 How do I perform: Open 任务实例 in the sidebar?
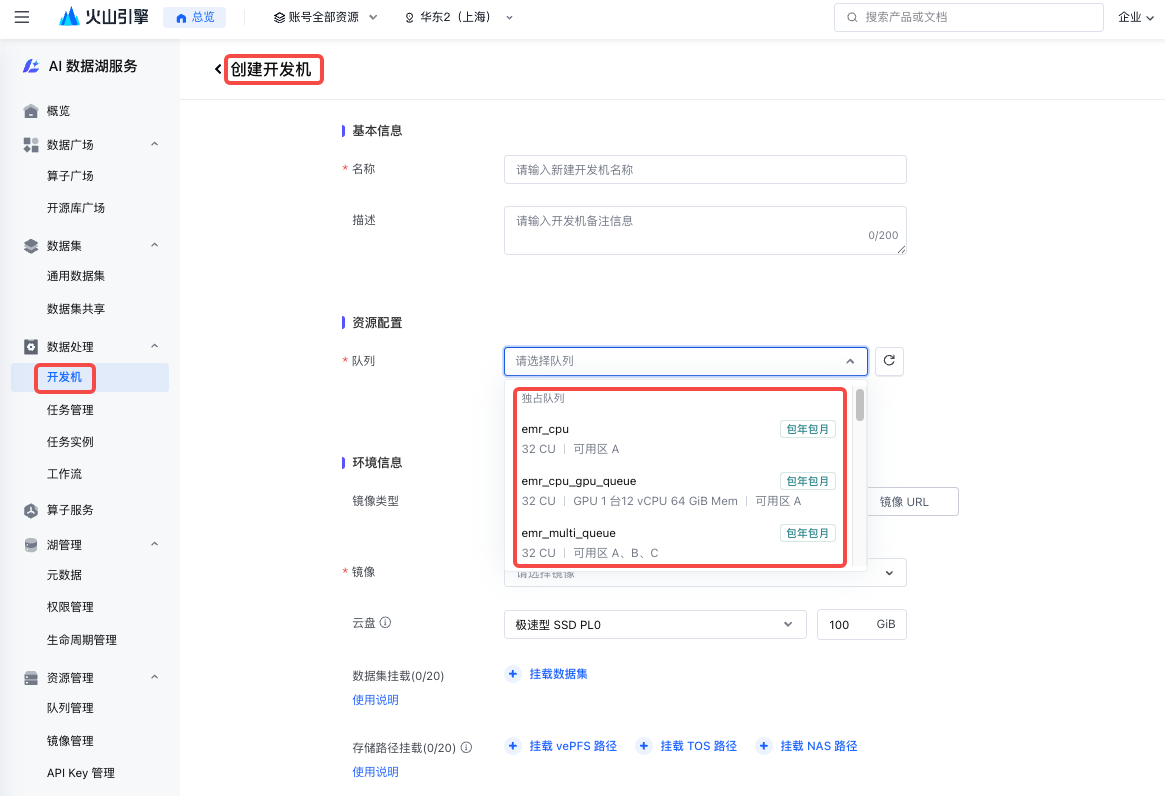(70, 442)
